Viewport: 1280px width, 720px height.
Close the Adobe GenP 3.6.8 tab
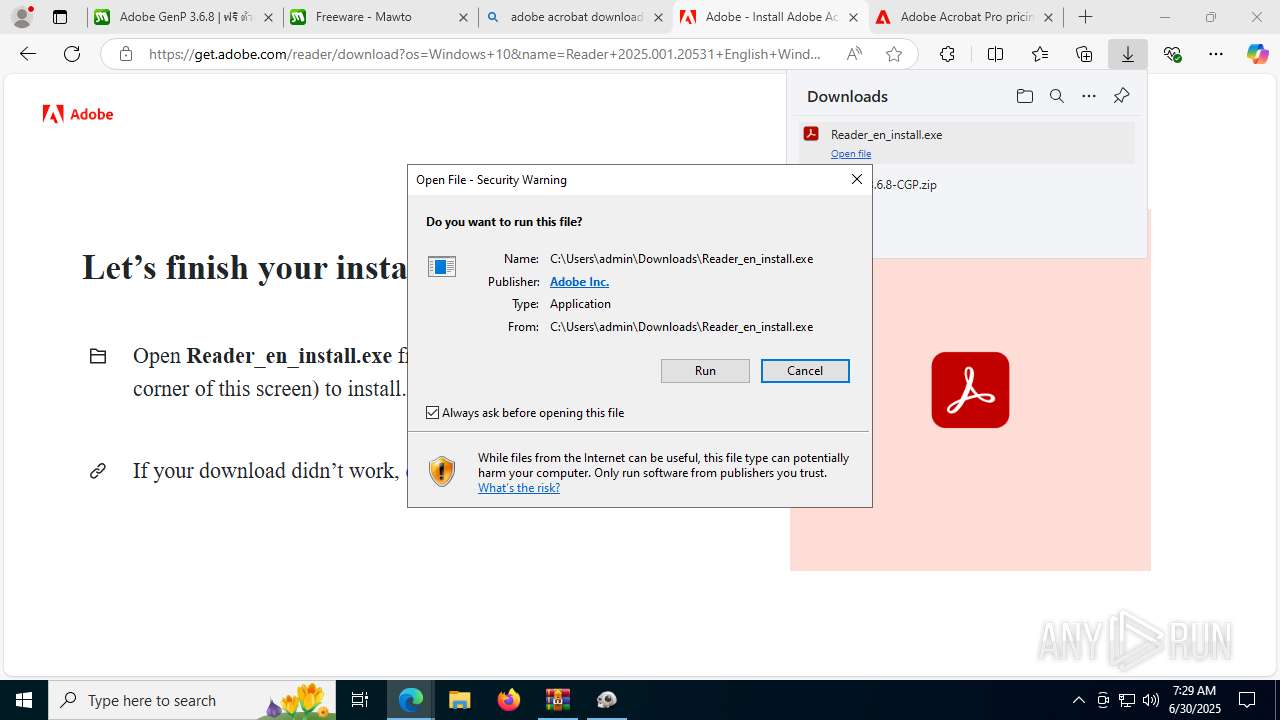tap(268, 17)
